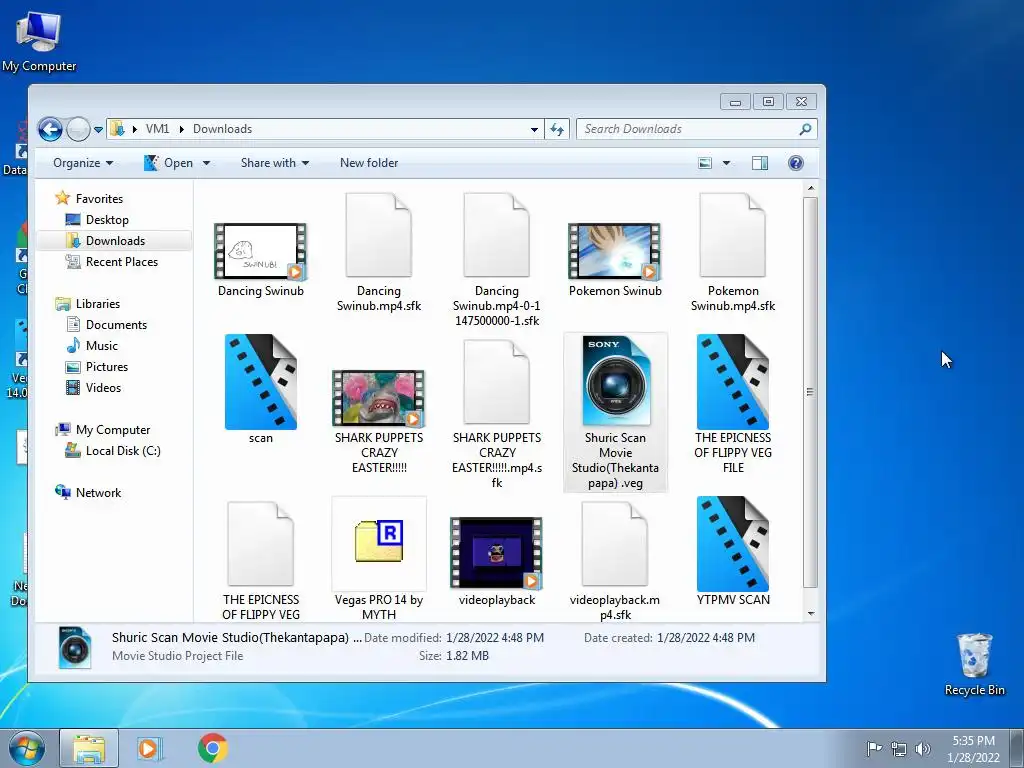This screenshot has width=1024, height=768.
Task: Launch Windows Media Player from taskbar
Action: click(x=150, y=748)
